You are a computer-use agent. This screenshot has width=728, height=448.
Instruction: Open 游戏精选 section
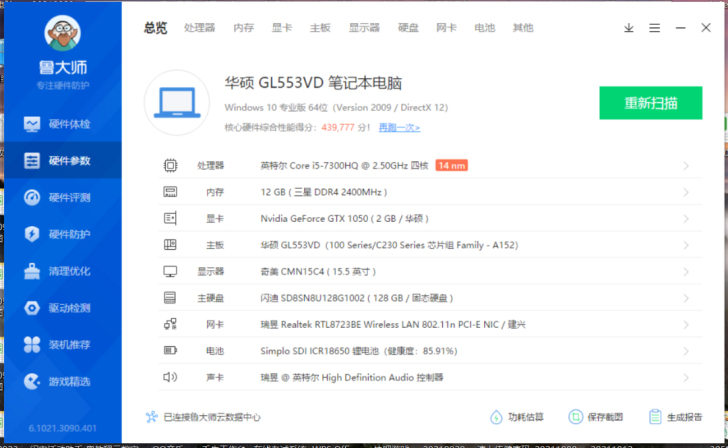pyautogui.click(x=63, y=381)
